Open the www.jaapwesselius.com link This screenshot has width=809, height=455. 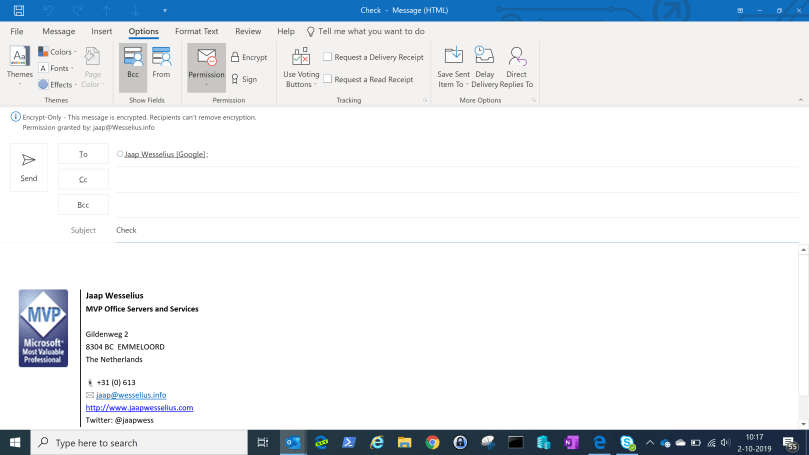click(x=139, y=408)
